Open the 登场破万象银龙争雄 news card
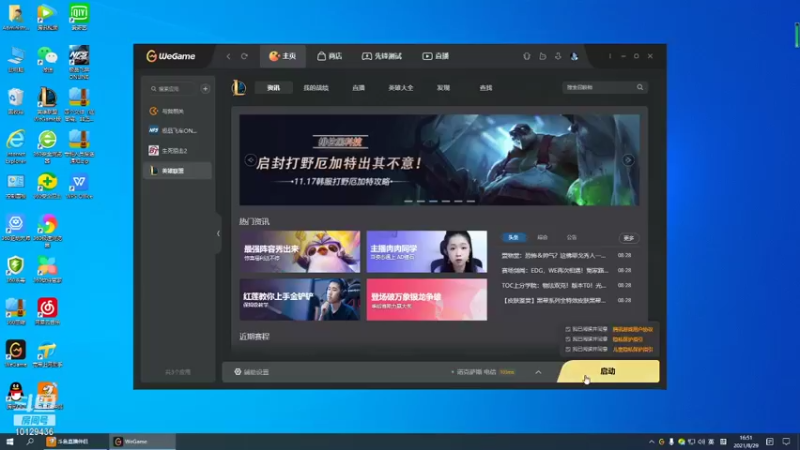800x450 pixels. (x=427, y=299)
